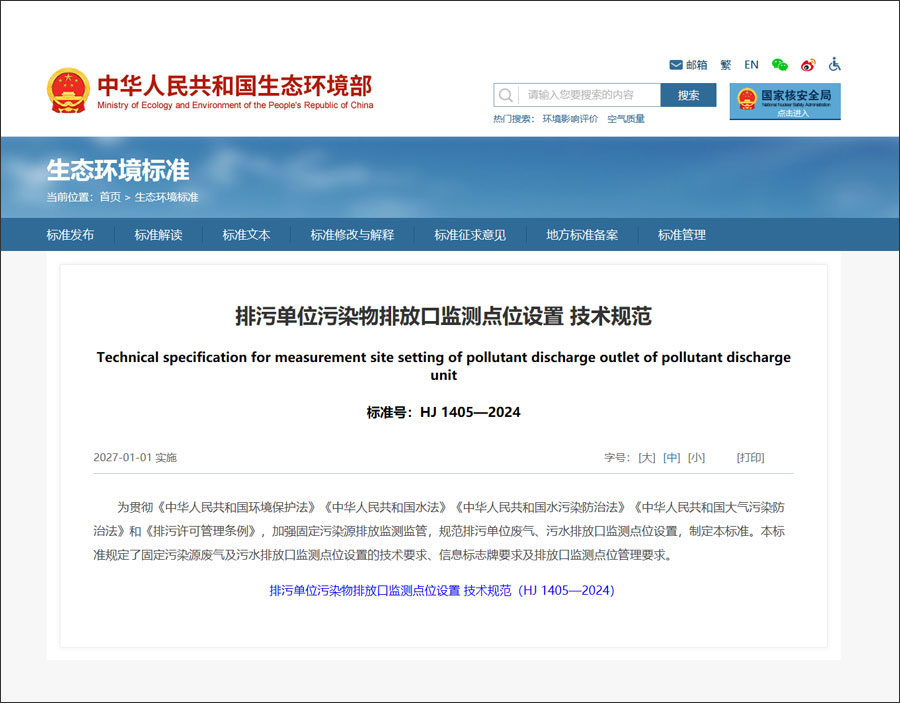Switch to traditional Chinese 繁

[725, 65]
